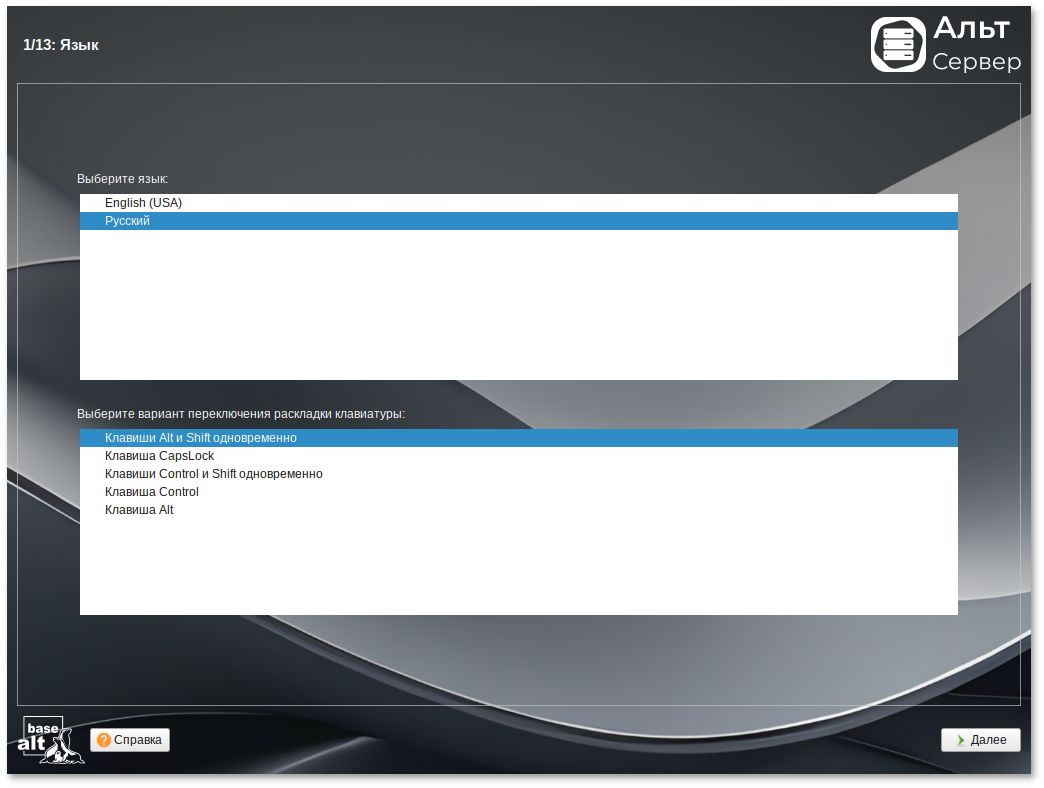Select English (USA) as the language
Image resolution: width=1044 pixels, height=788 pixels.
tap(143, 203)
